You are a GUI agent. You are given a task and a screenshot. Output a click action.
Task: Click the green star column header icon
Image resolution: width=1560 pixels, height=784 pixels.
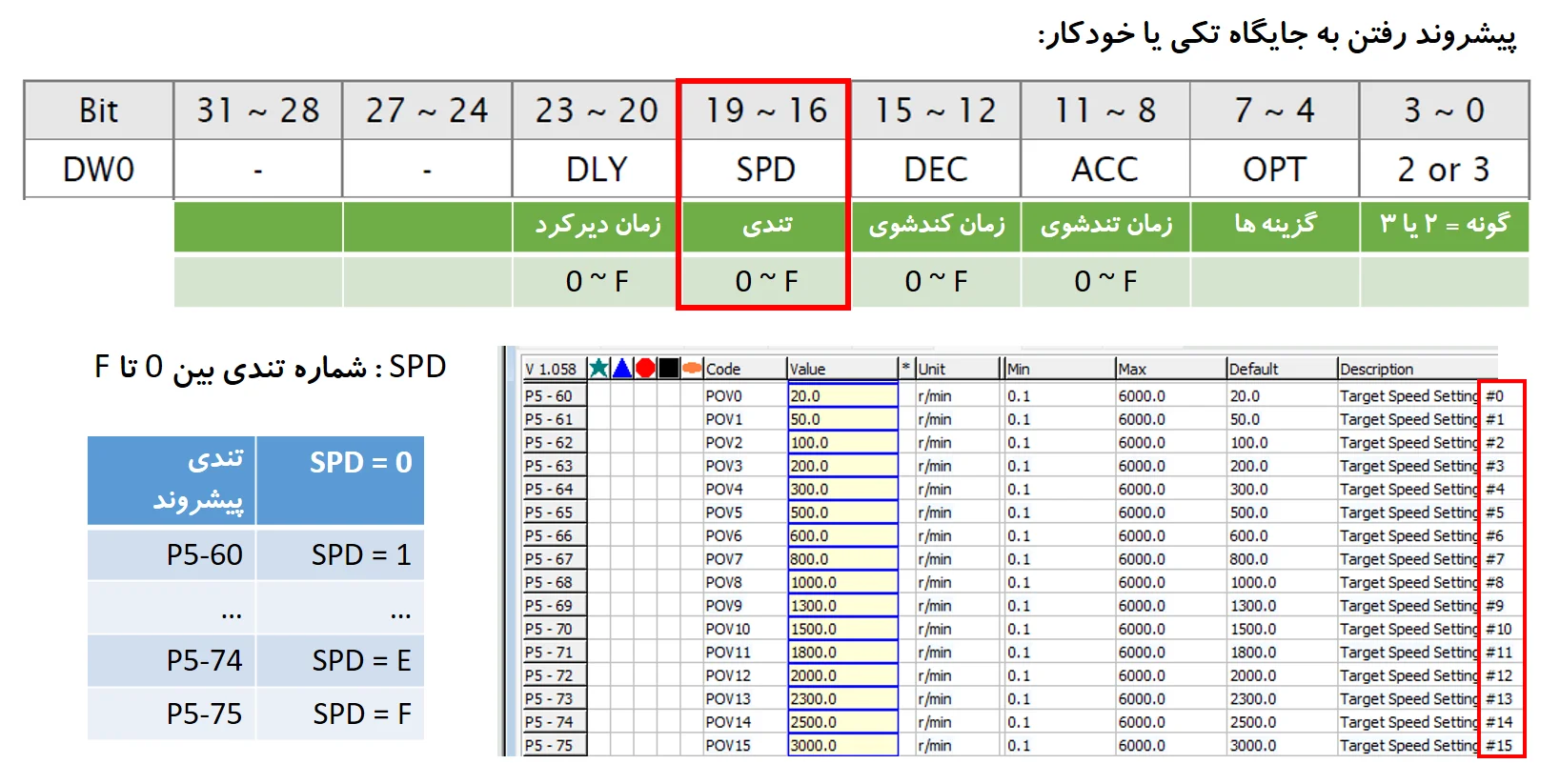tap(598, 369)
